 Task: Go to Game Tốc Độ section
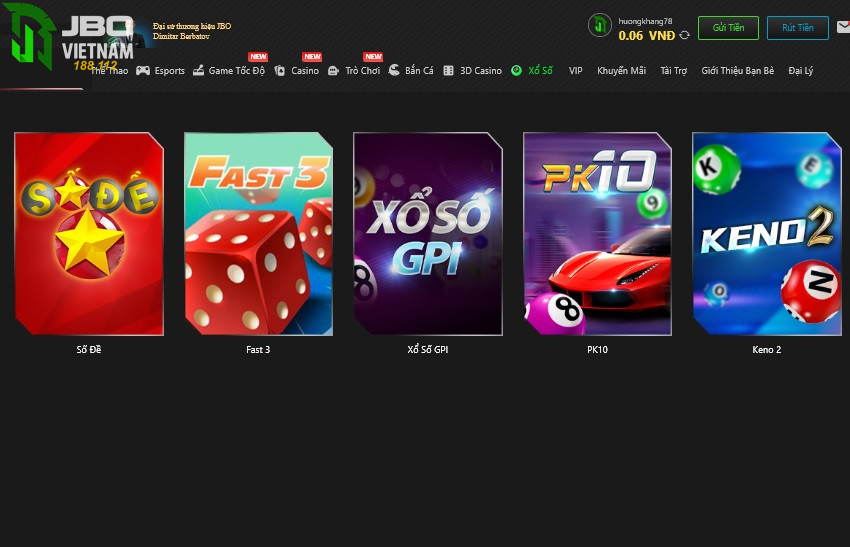[237, 70]
